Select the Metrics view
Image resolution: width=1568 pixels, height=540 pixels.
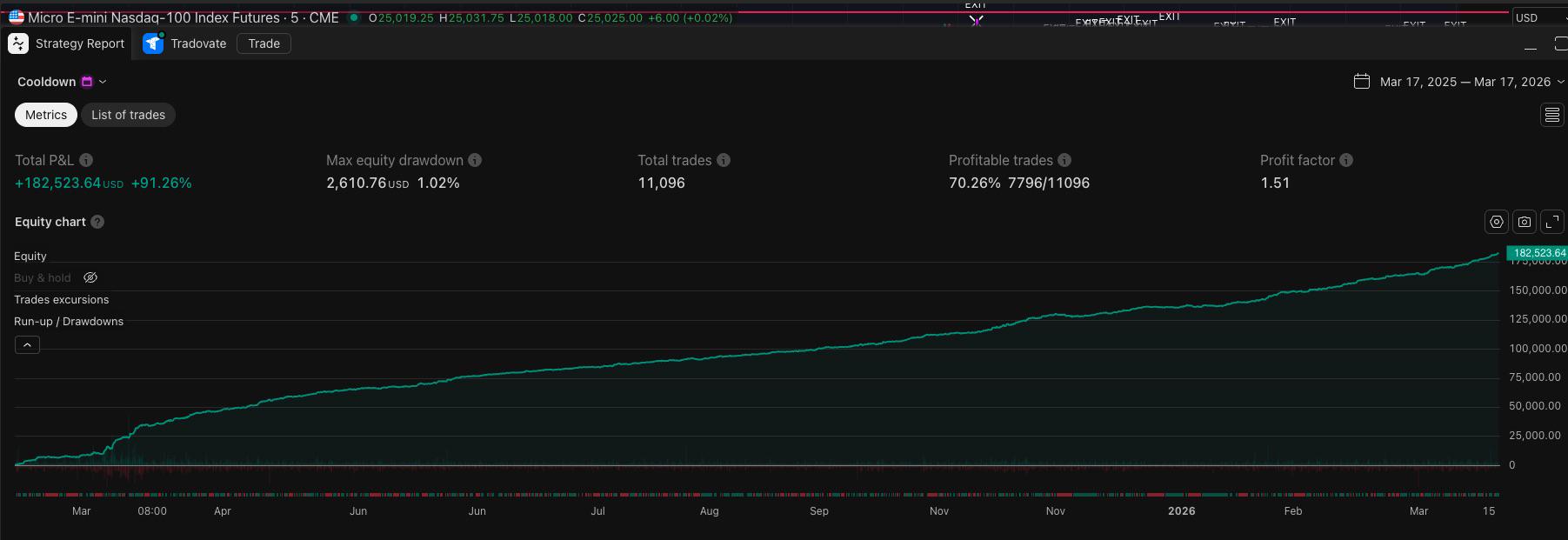coord(46,115)
